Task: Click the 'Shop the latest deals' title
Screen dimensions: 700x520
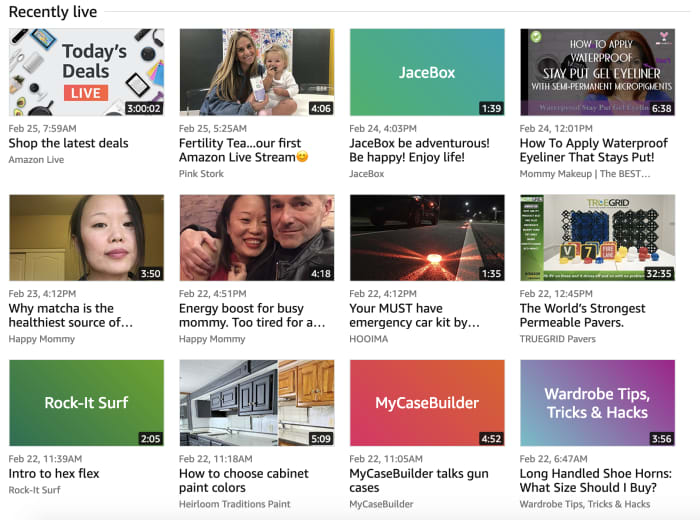Action: coord(68,143)
